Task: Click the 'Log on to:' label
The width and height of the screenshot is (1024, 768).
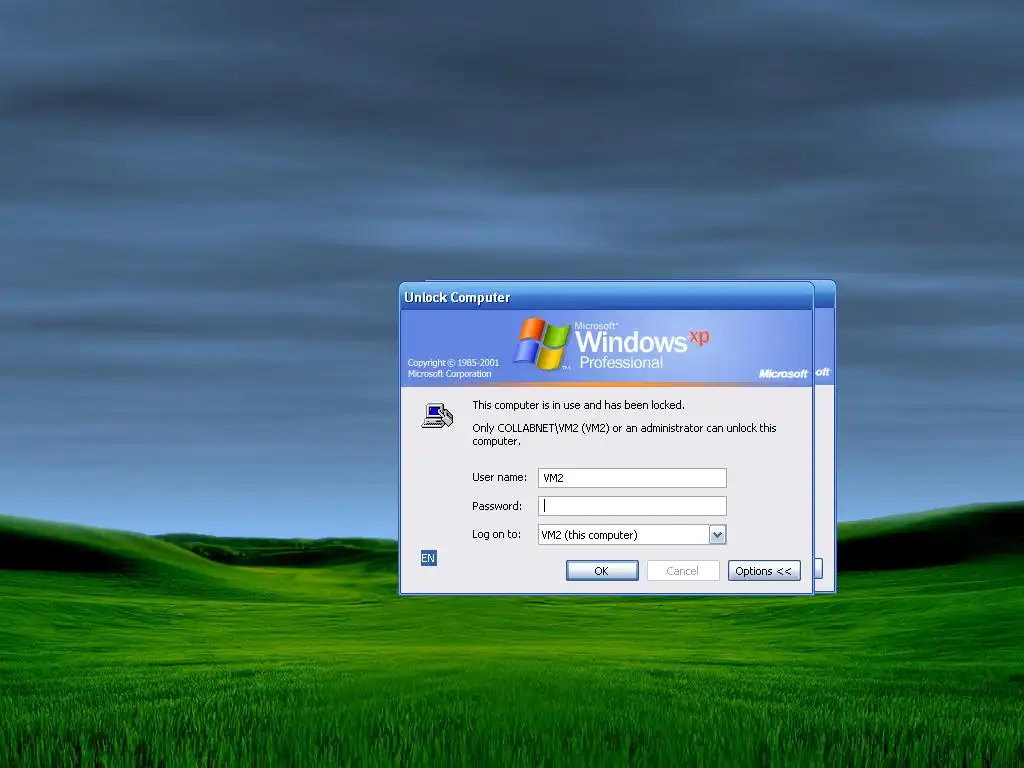Action: (496, 534)
